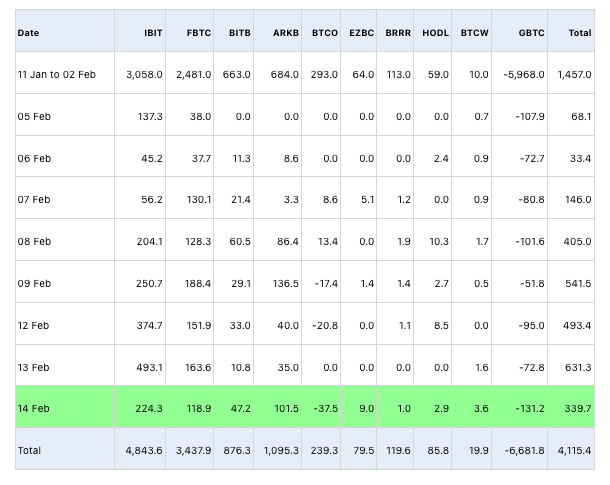The width and height of the screenshot is (610, 485).
Task: Select the GBTC value -5,968.0
Action: [x=524, y=74]
